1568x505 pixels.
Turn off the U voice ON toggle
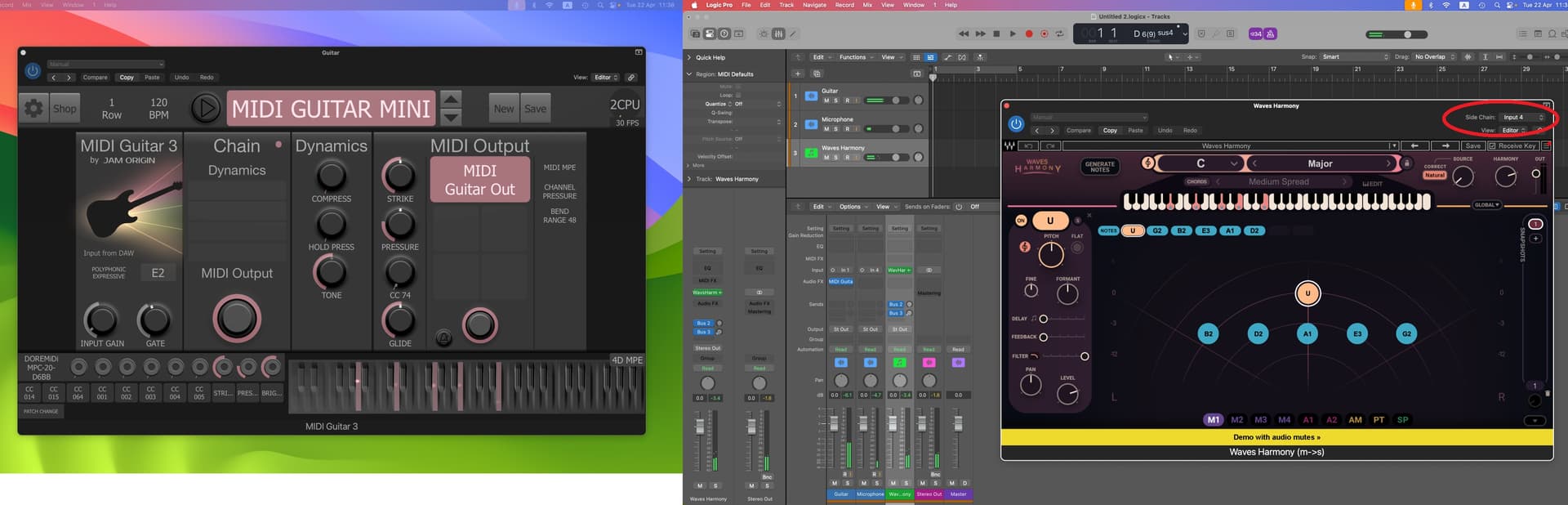pyautogui.click(x=1021, y=221)
